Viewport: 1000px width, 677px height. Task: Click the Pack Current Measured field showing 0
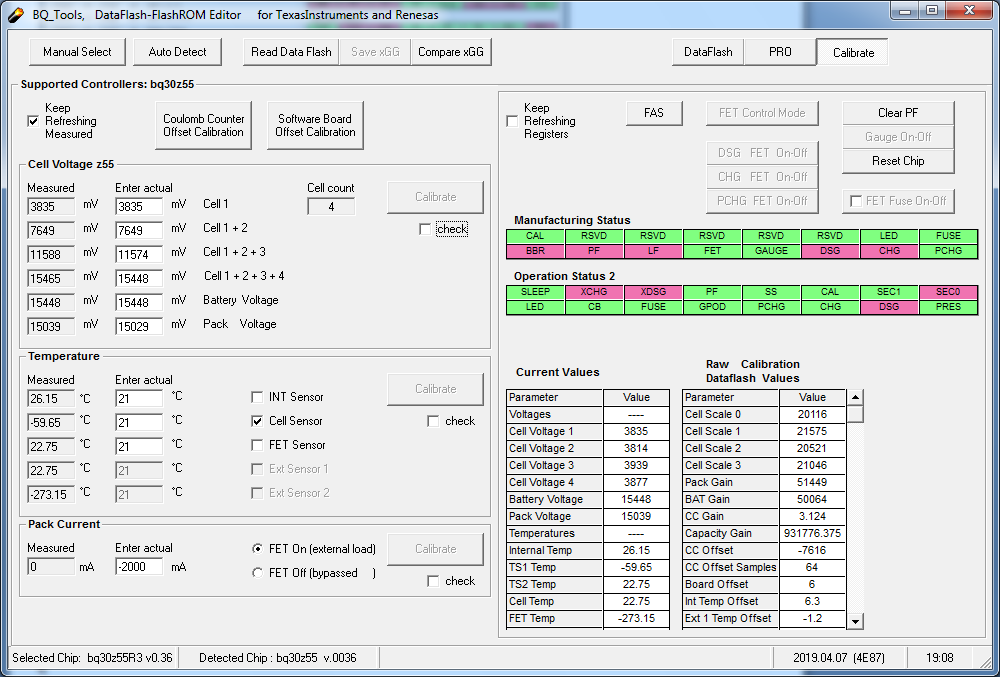click(x=51, y=567)
